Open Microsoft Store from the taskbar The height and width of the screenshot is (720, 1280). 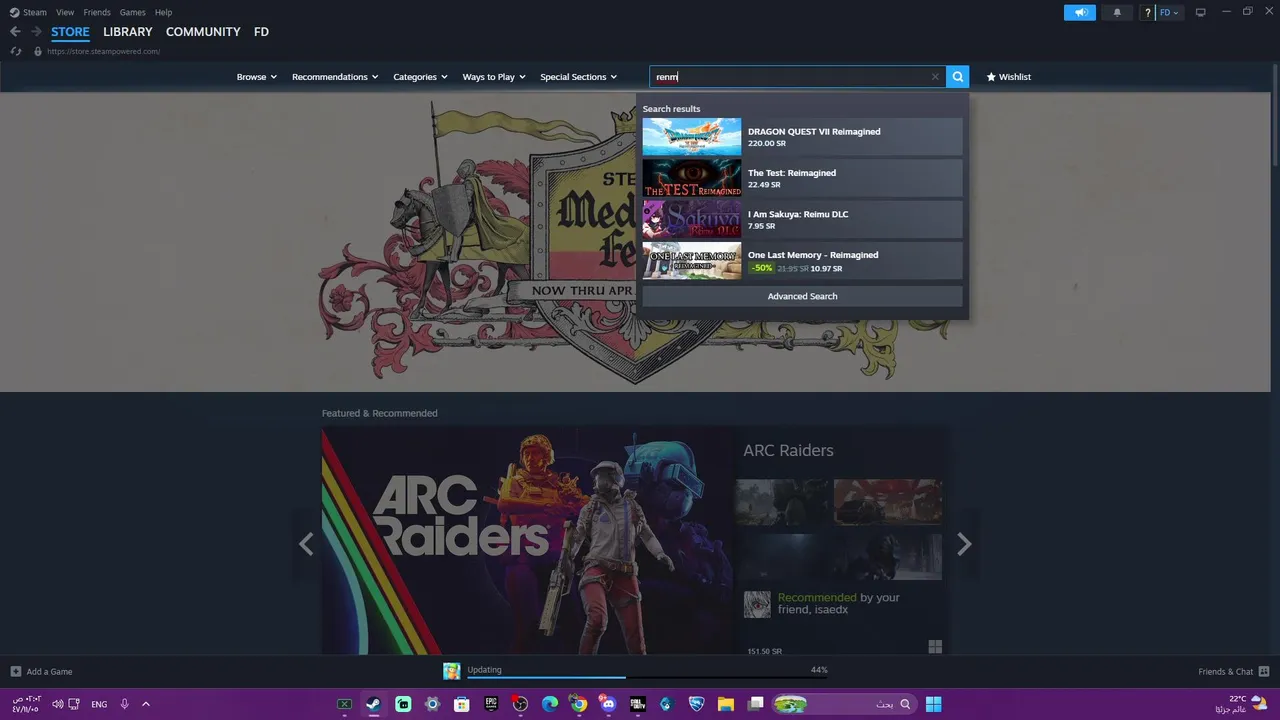[x=462, y=704]
